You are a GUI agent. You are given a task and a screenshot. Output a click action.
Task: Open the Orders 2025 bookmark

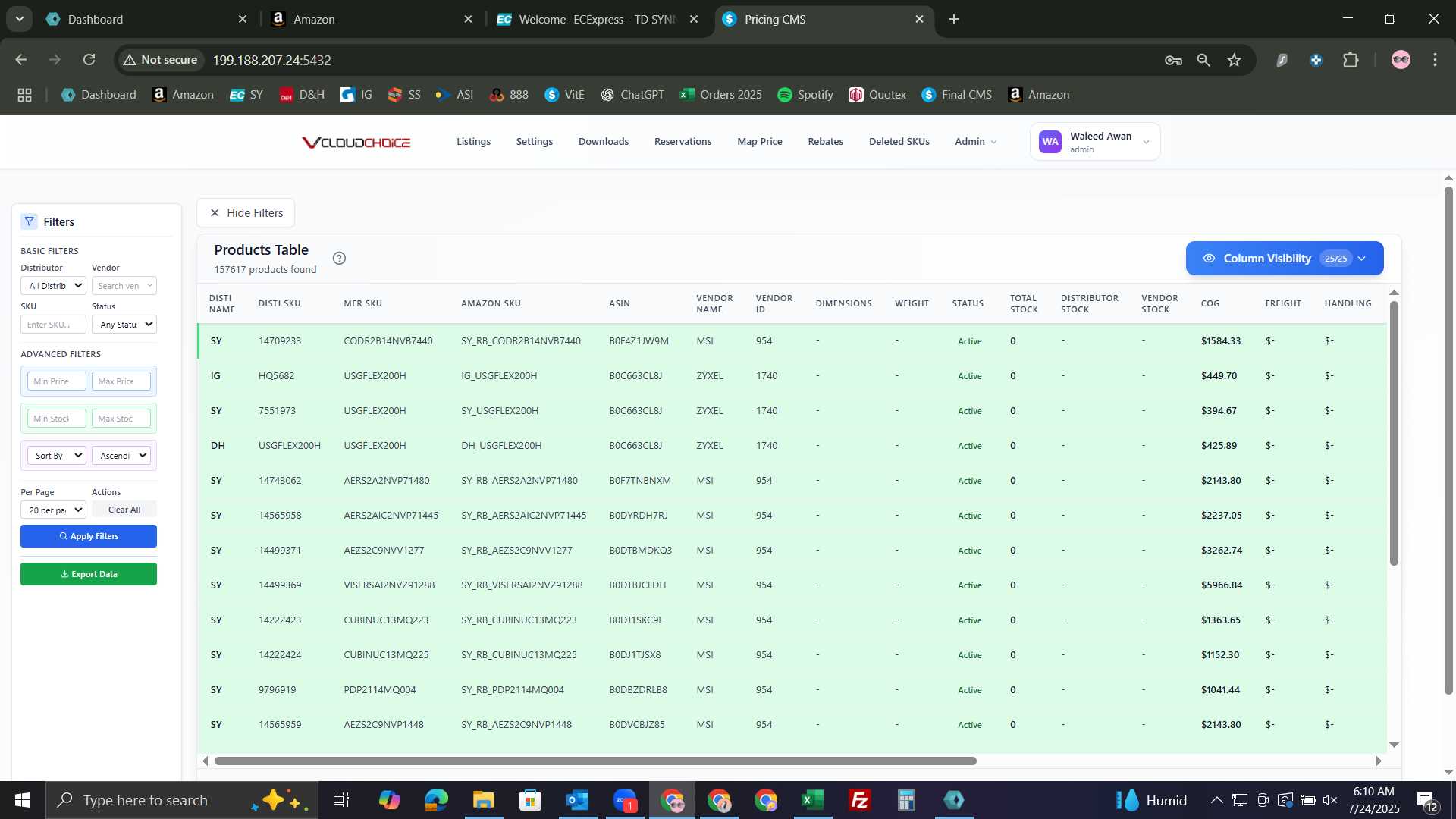coord(720,95)
